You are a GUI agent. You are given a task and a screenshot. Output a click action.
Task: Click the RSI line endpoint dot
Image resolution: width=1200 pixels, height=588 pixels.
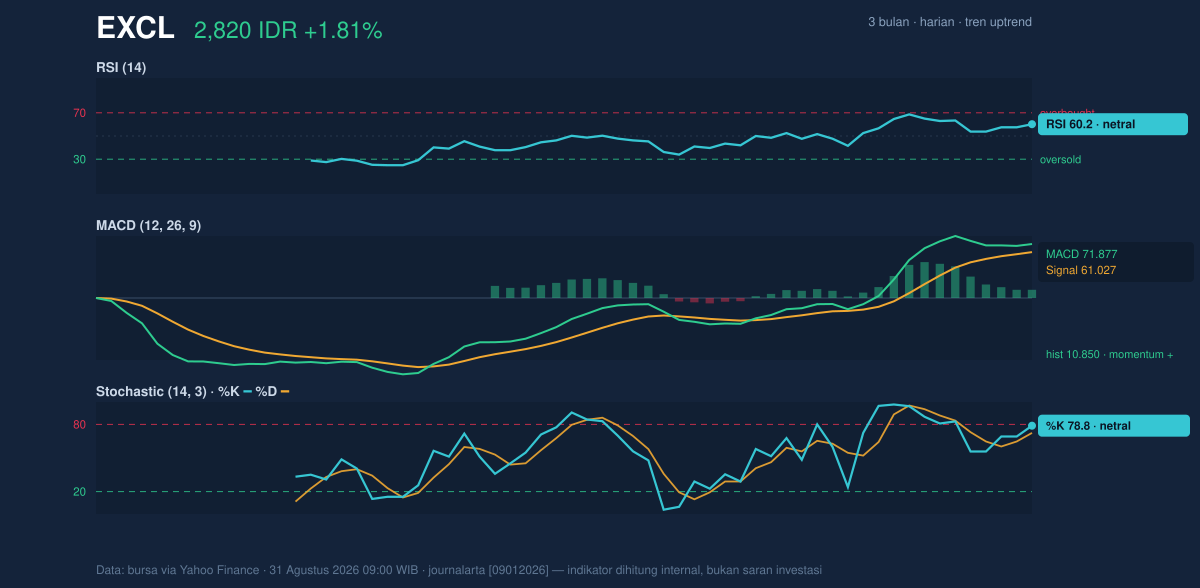[x=1032, y=125]
